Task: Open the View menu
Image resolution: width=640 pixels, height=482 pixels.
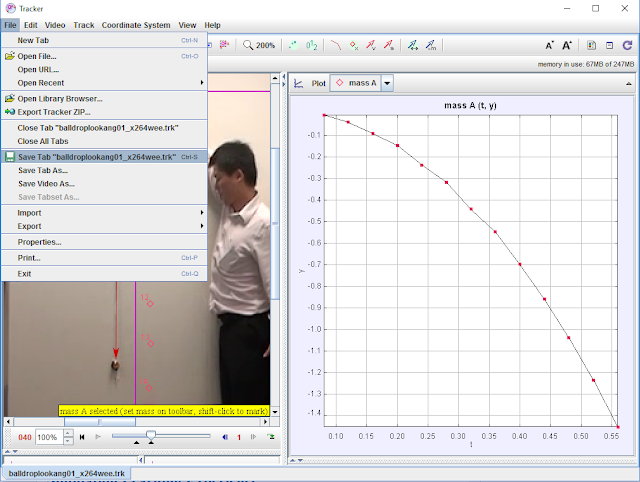Action: click(187, 25)
